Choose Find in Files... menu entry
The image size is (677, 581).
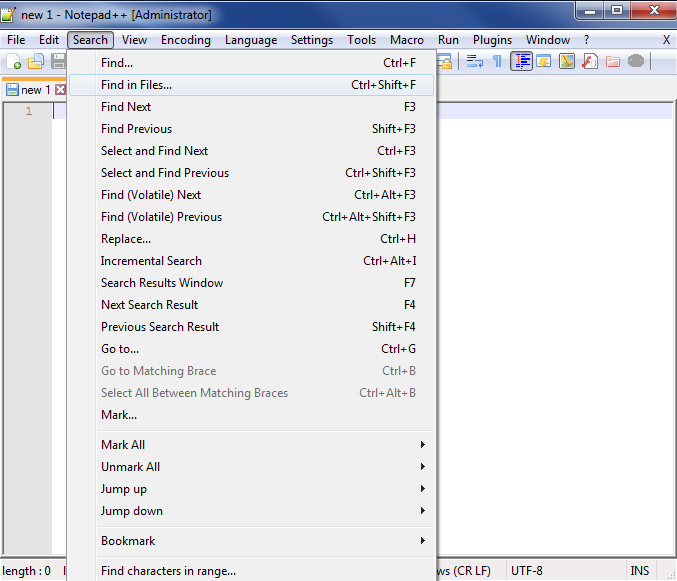point(251,85)
